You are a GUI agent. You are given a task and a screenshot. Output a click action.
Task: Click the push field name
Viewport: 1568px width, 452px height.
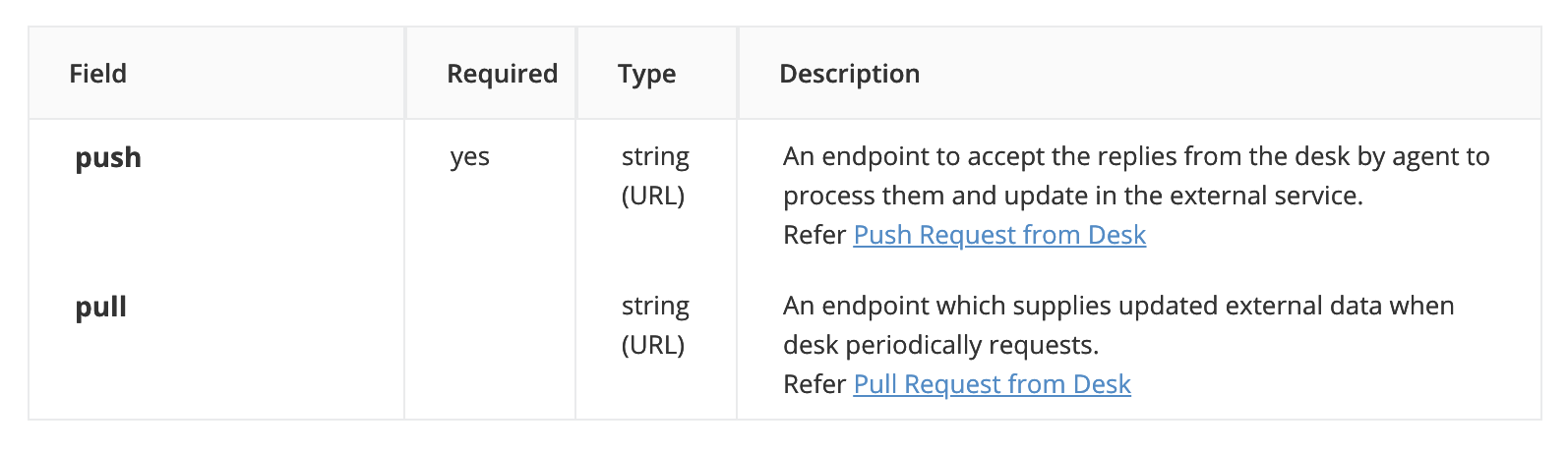(x=108, y=157)
